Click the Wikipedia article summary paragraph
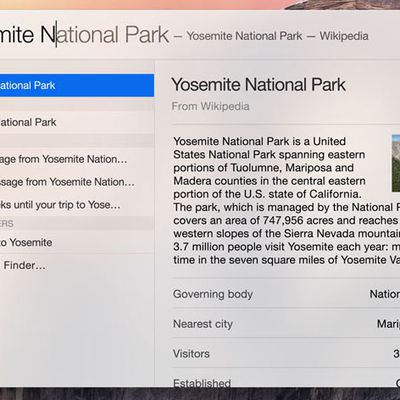Image resolution: width=400 pixels, height=400 pixels. 286,201
